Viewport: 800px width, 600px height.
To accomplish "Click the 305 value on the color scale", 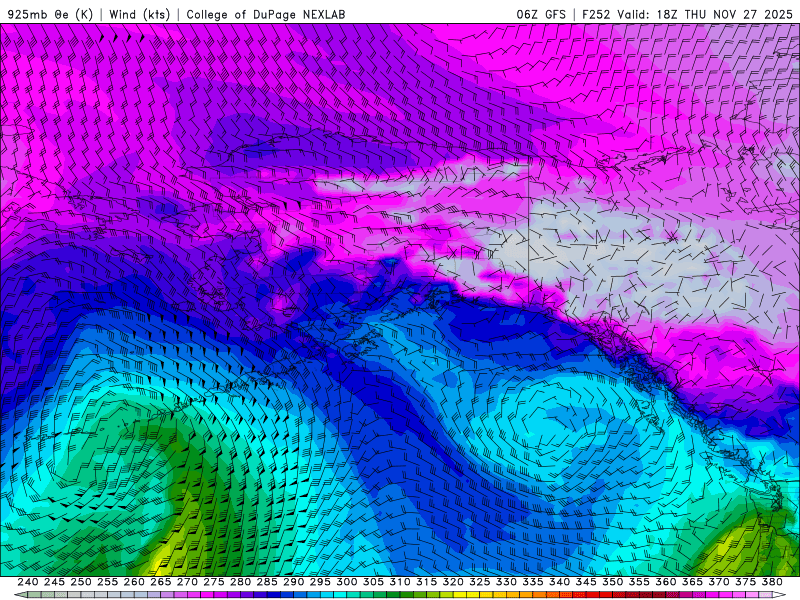I will click(x=373, y=582).
